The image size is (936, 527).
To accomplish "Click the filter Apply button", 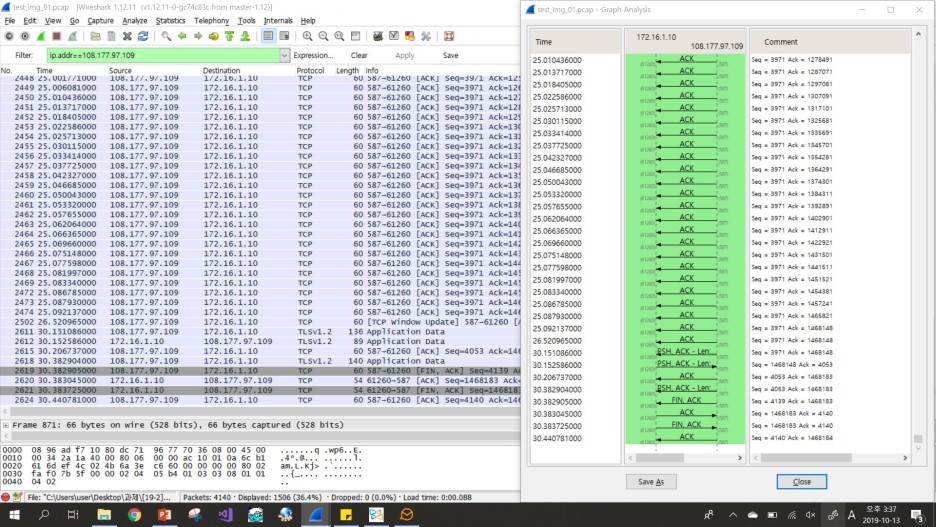I will [405, 56].
